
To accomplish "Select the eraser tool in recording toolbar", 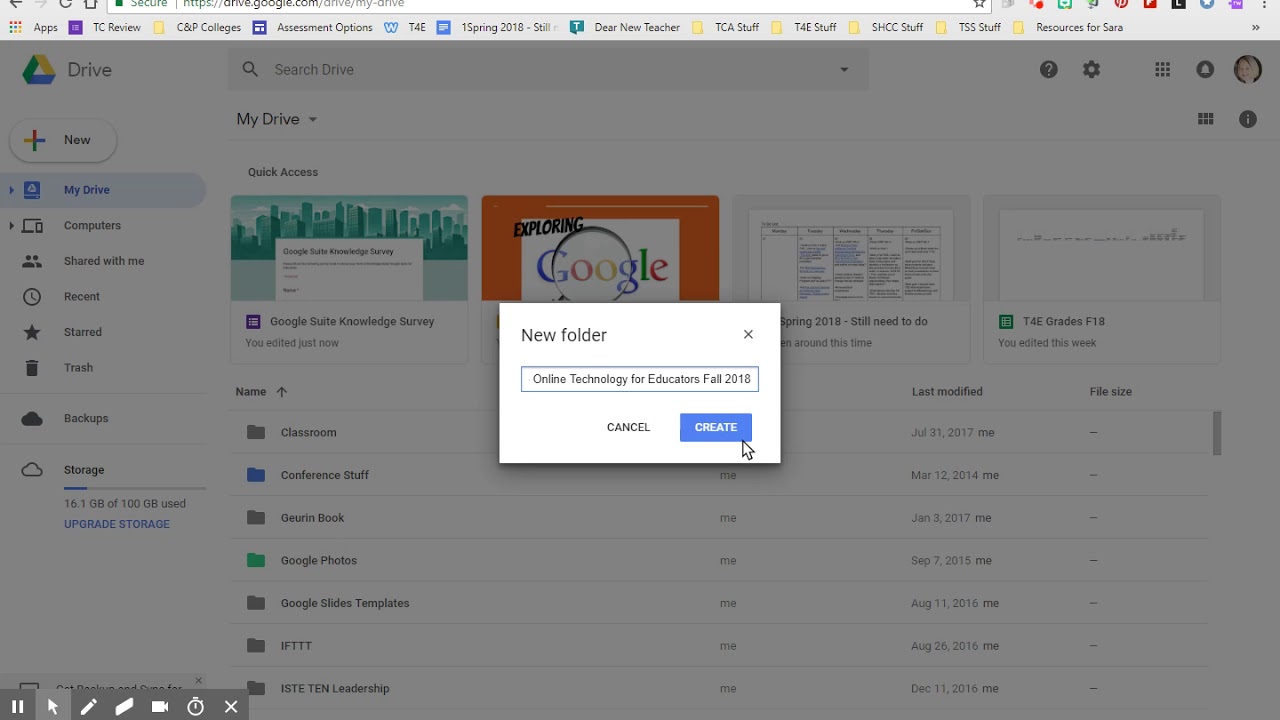I will tap(124, 707).
